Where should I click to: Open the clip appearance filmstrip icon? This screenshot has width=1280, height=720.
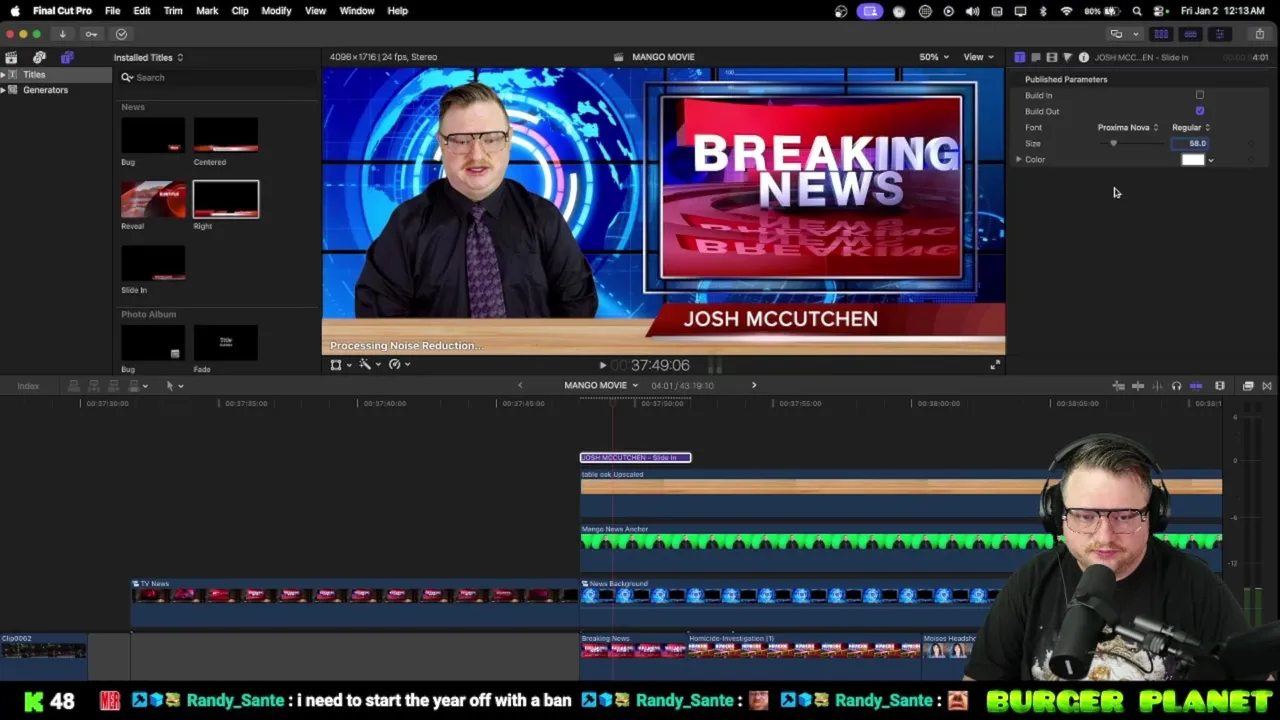pyautogui.click(x=1220, y=386)
